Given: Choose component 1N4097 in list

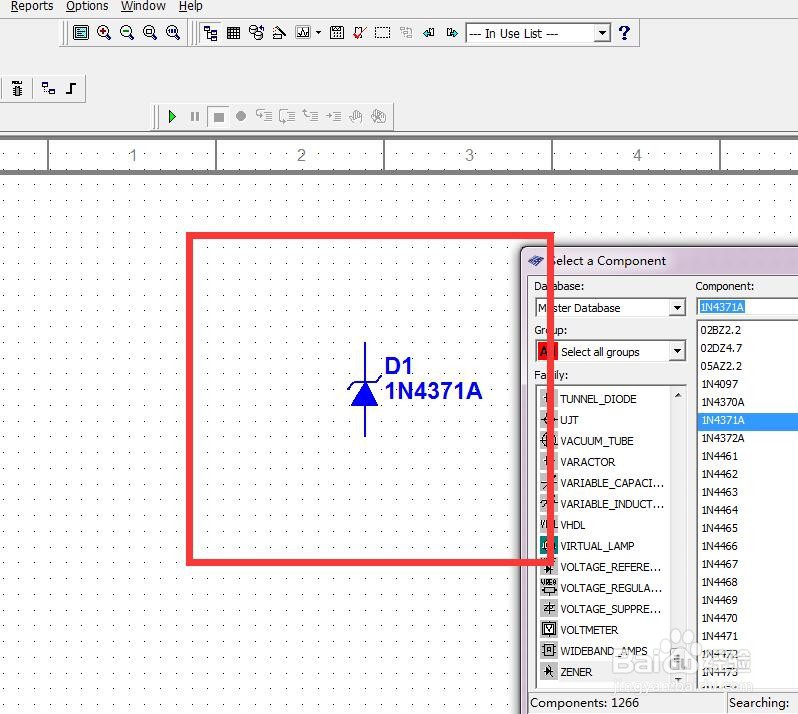Looking at the screenshot, I should click(x=719, y=384).
